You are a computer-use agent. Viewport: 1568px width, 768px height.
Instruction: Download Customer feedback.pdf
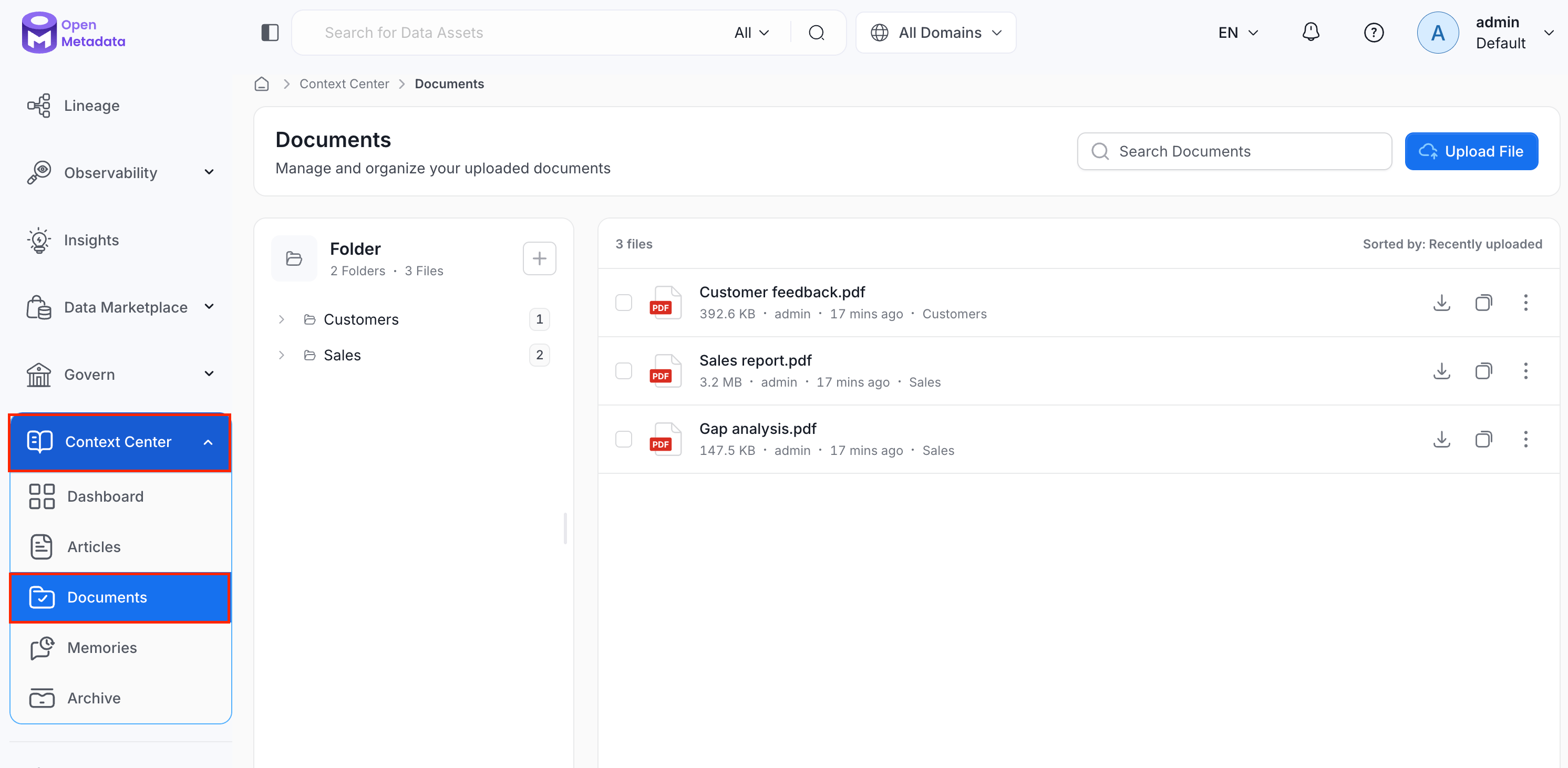pos(1441,303)
